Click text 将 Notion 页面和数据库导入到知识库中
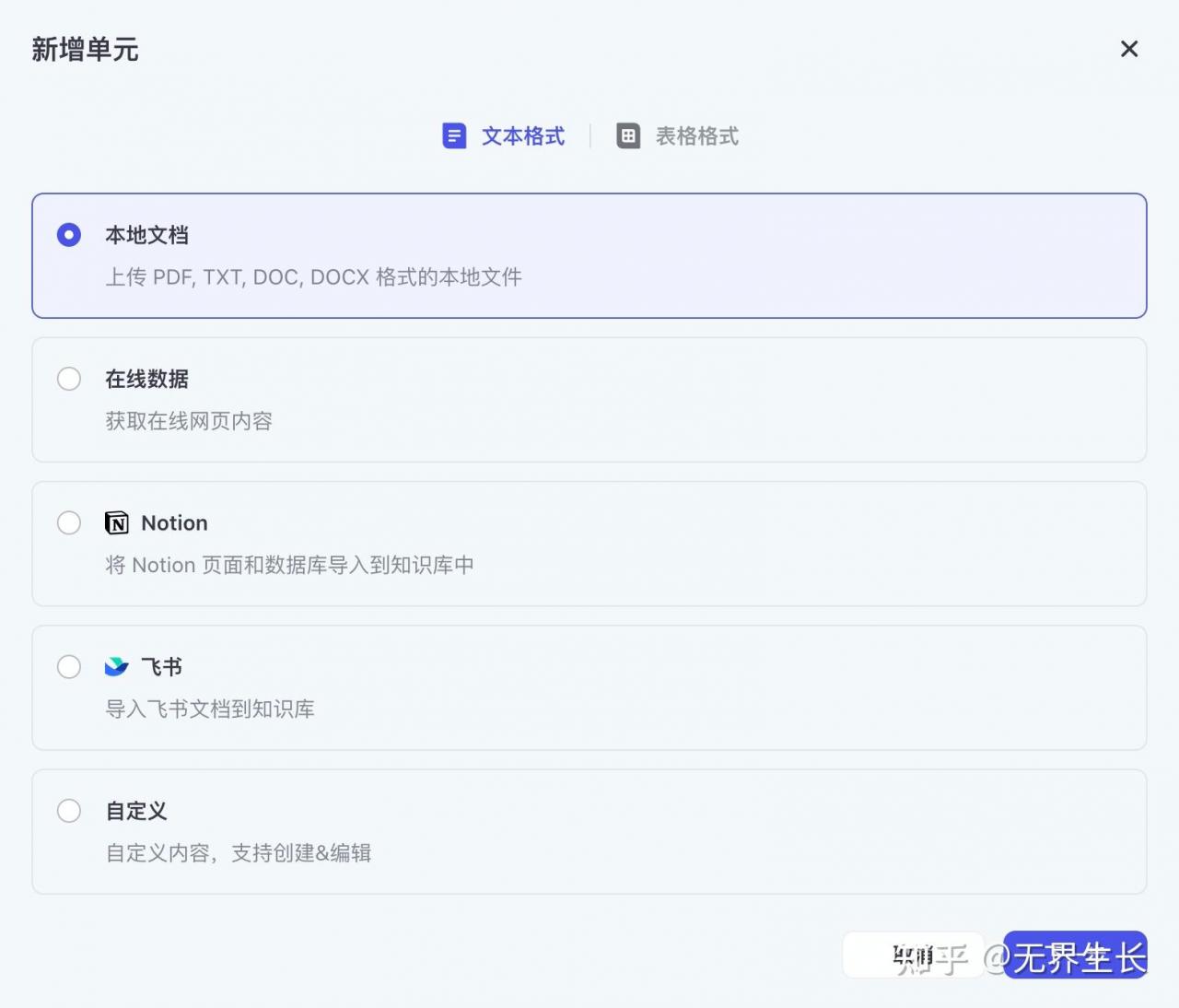This screenshot has width=1179, height=1008. point(289,565)
